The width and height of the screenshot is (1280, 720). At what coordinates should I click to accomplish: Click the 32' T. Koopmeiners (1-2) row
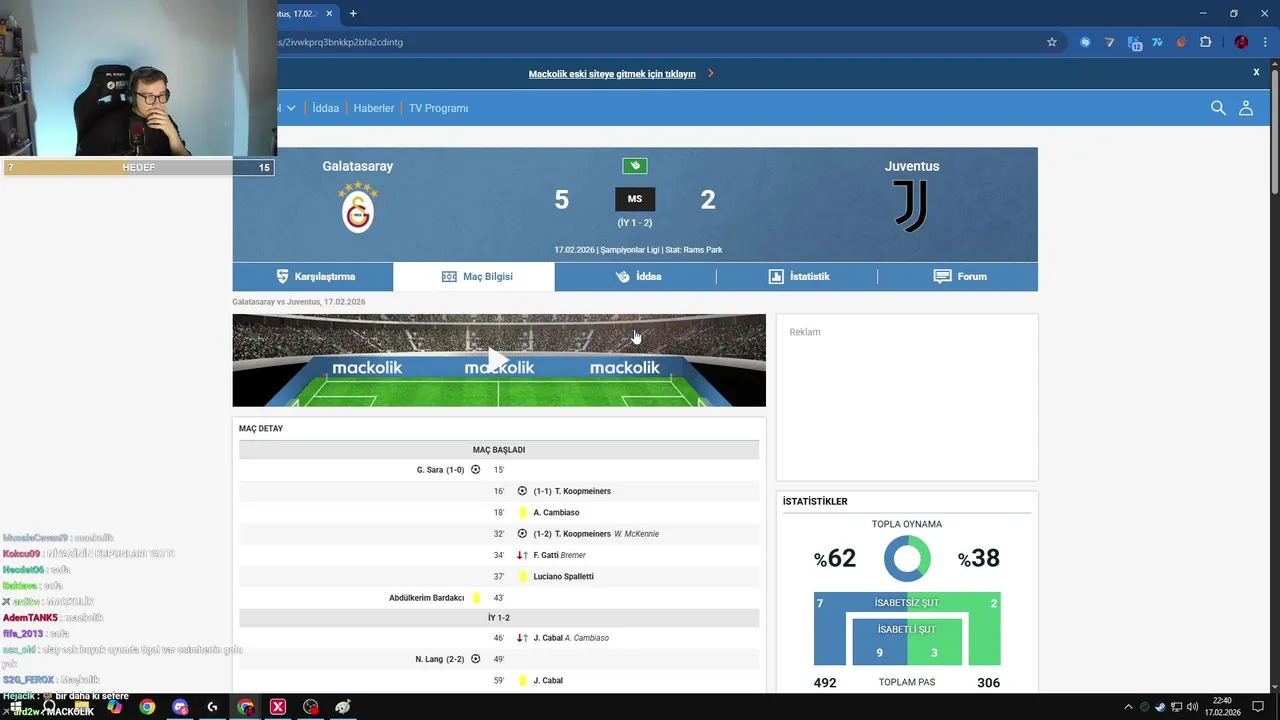499,534
